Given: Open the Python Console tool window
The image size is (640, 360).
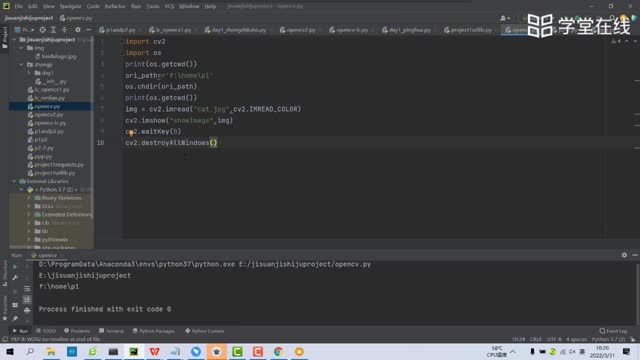Looking at the screenshot, I should [x=204, y=331].
